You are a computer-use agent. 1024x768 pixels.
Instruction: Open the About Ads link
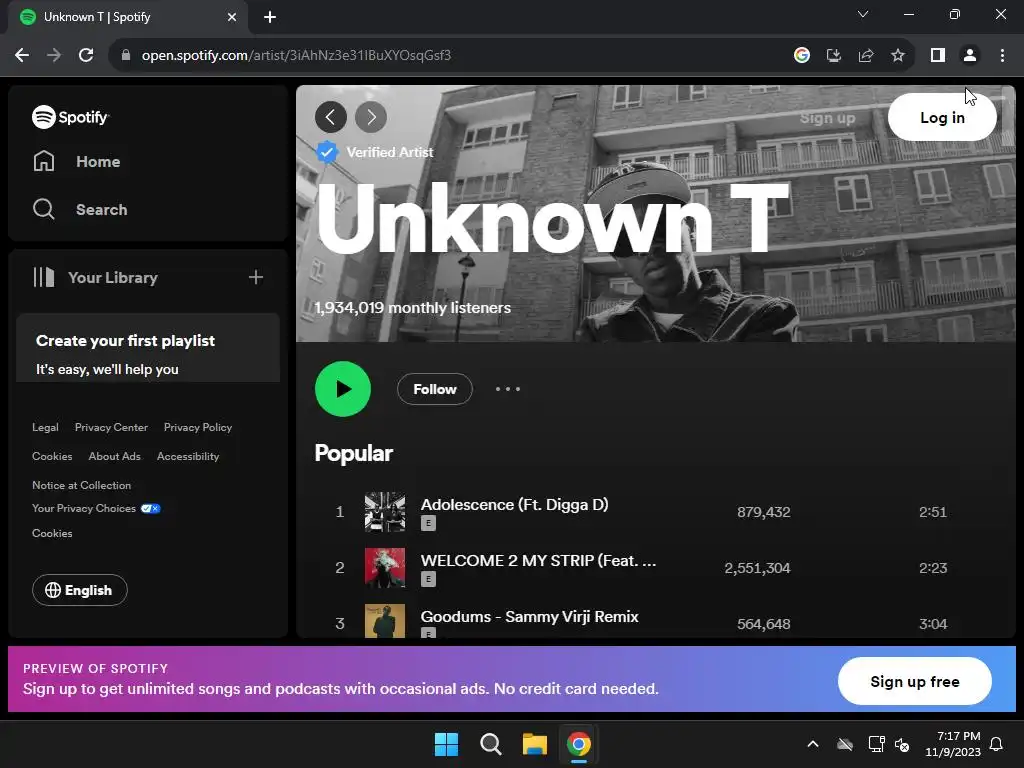tap(114, 456)
